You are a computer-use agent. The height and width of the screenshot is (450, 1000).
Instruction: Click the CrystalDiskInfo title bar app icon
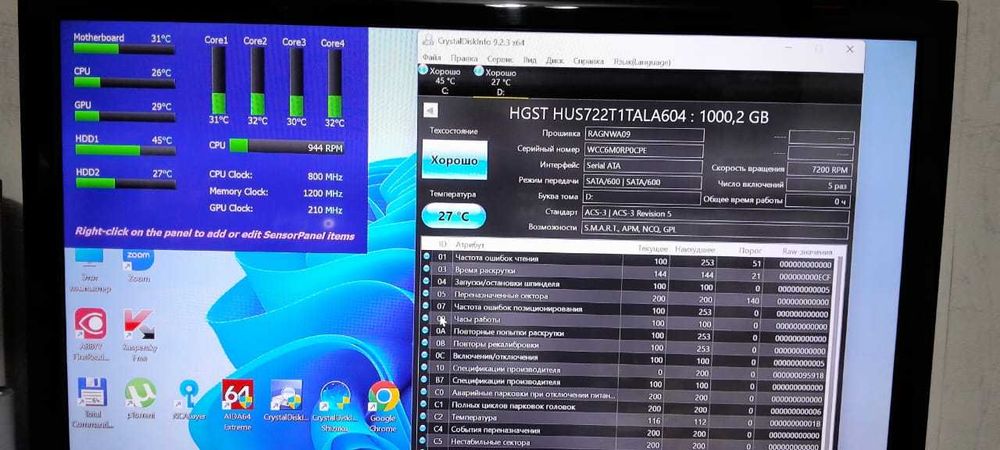tap(428, 40)
